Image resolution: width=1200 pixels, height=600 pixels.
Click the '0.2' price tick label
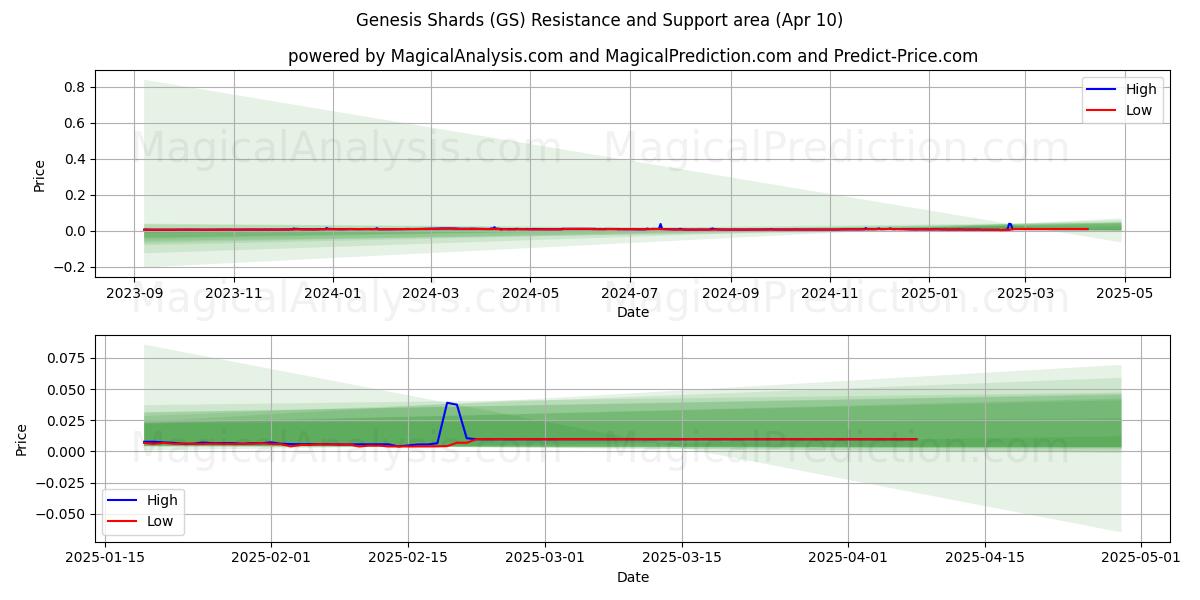pos(77,196)
